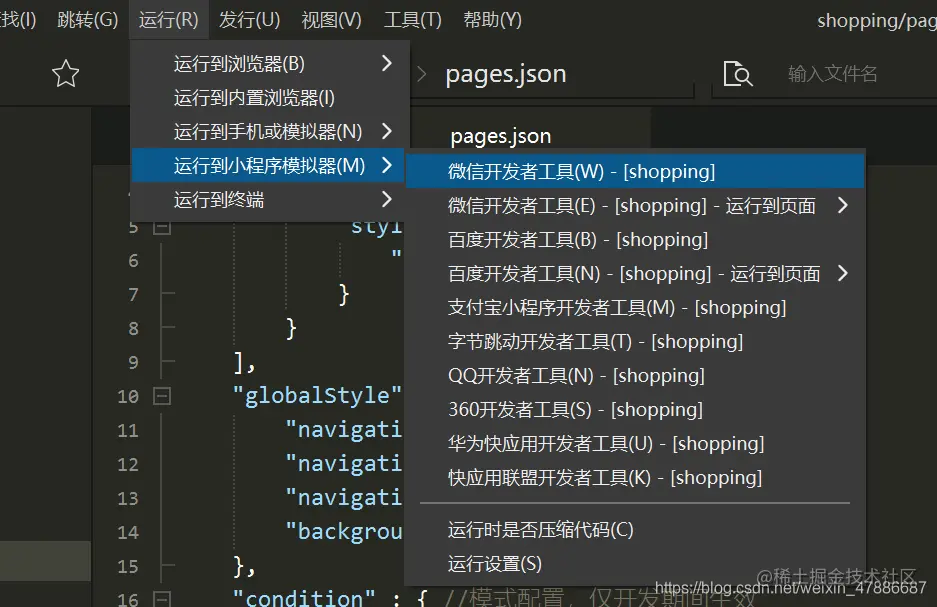Expand the 运行到浏览器(B) submenu arrow
The height and width of the screenshot is (607, 937).
click(387, 63)
